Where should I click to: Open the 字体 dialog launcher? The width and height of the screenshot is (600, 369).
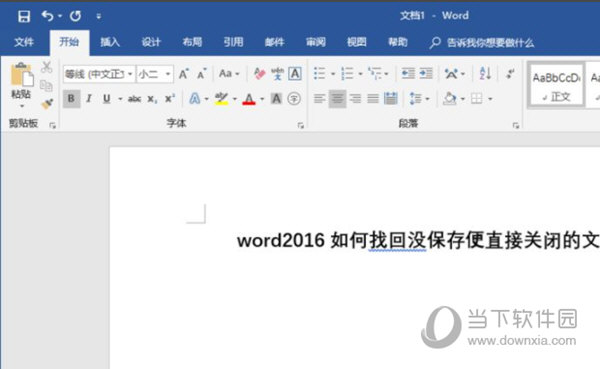[x=300, y=126]
